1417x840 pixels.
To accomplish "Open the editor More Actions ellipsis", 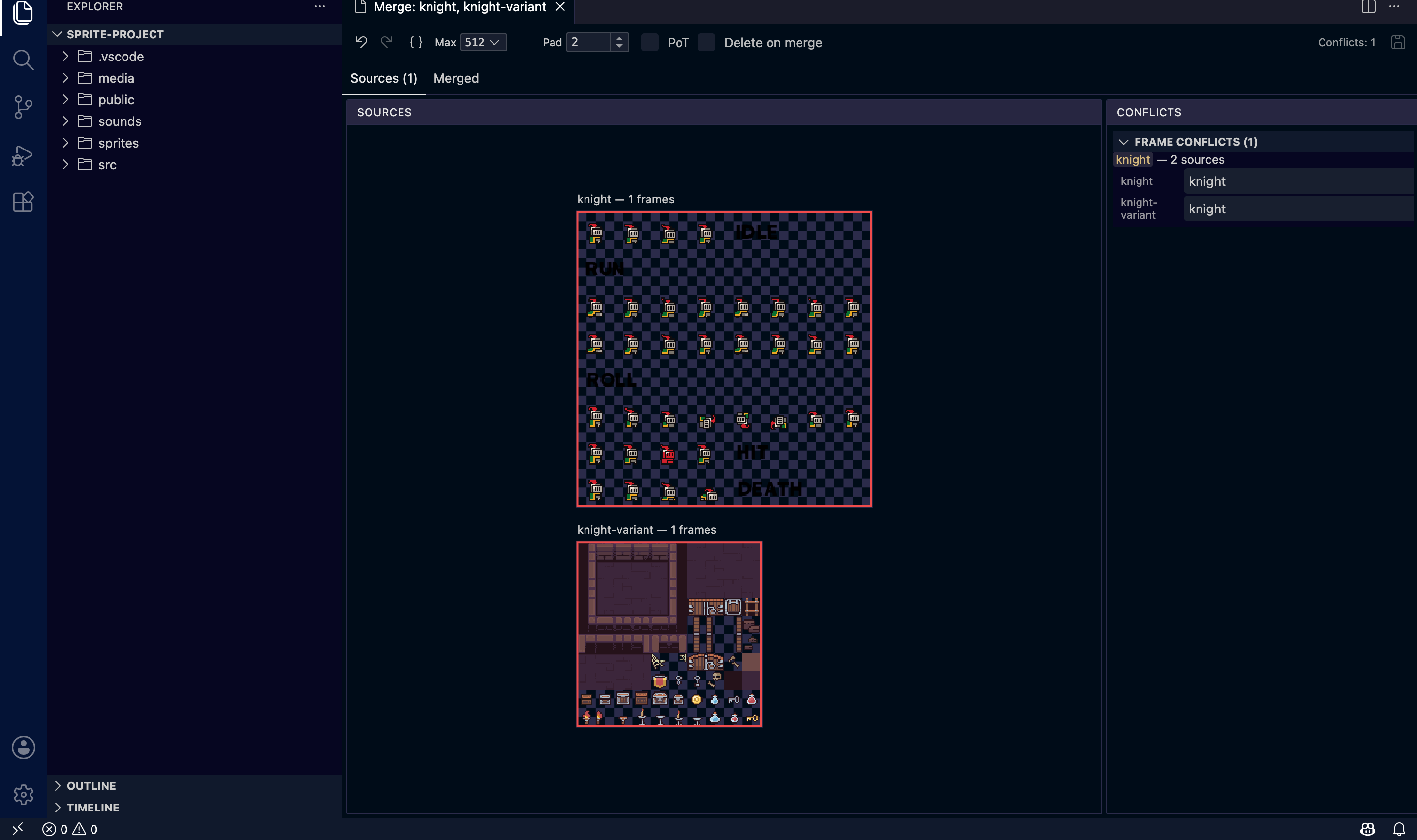I will pos(1394,7).
